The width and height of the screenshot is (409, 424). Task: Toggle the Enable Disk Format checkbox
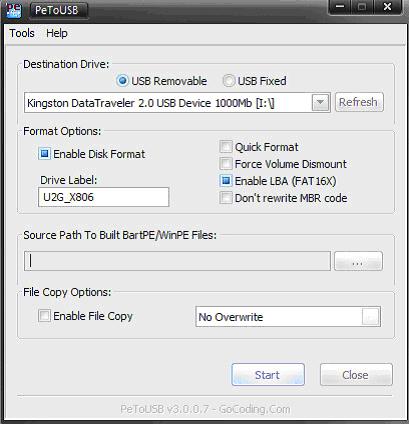(x=44, y=154)
